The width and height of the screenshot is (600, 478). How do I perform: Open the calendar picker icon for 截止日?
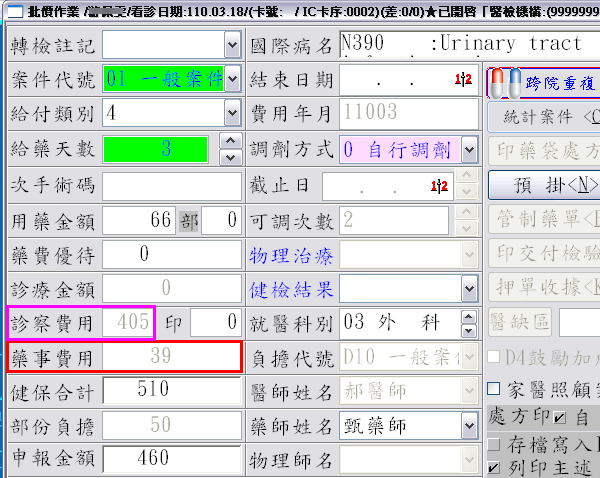(x=439, y=186)
